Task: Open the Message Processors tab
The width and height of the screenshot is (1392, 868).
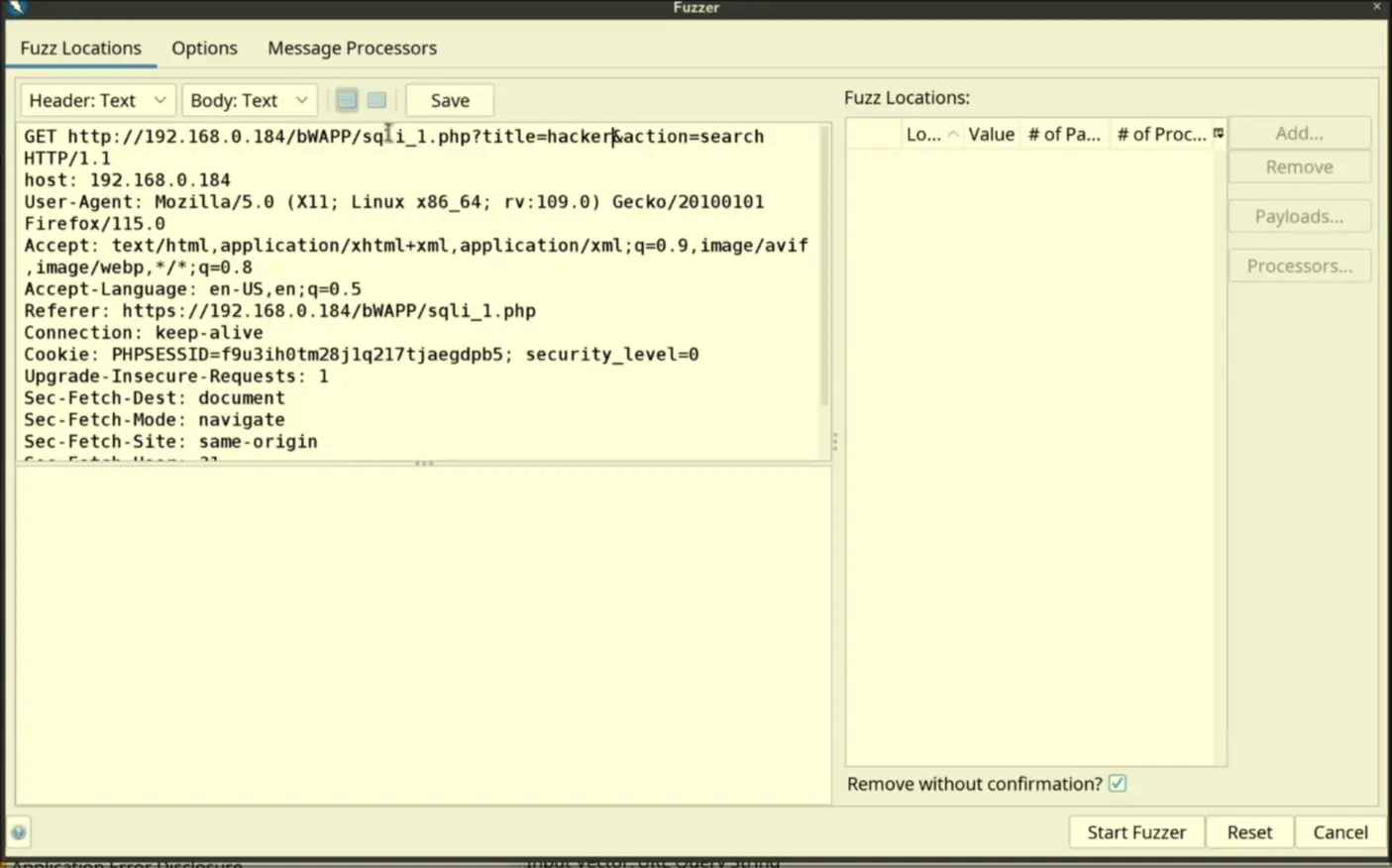Action: tap(352, 48)
